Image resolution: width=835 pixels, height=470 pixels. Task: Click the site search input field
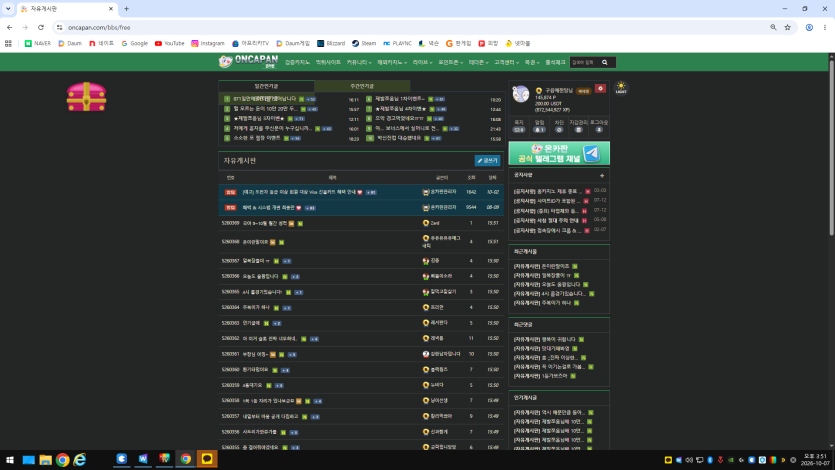(585, 62)
